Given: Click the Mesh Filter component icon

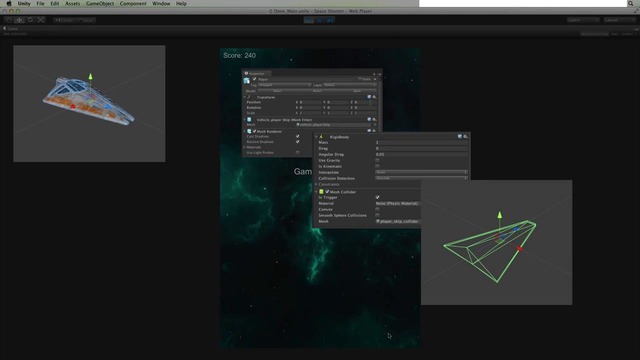Looking at the screenshot, I should 249,120.
